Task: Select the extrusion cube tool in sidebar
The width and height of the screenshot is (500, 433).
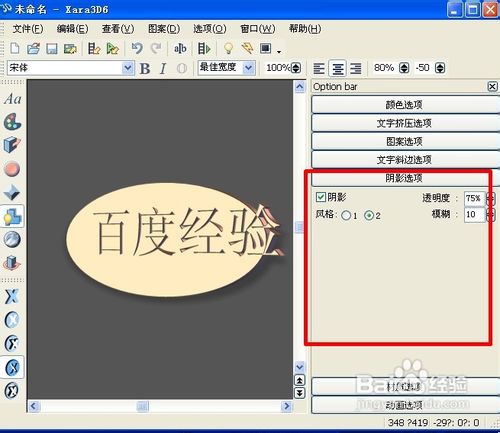Action: click(12, 145)
